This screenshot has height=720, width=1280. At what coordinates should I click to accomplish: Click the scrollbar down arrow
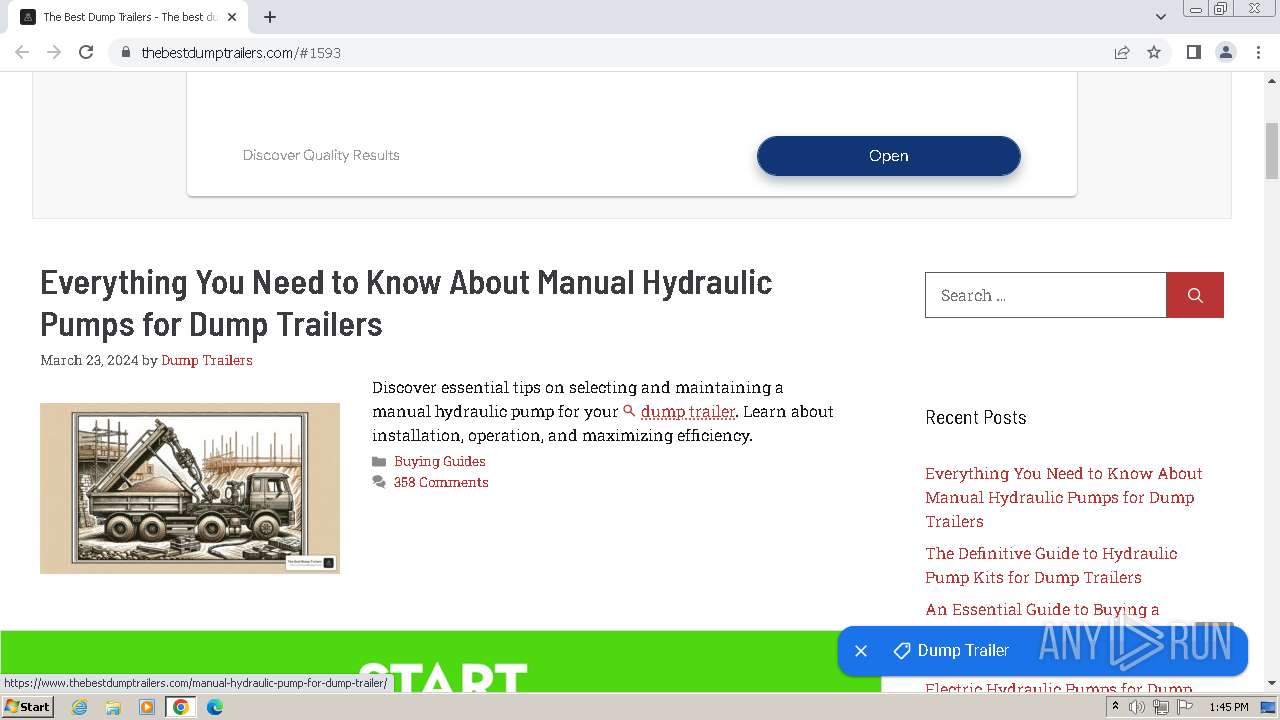1272,684
